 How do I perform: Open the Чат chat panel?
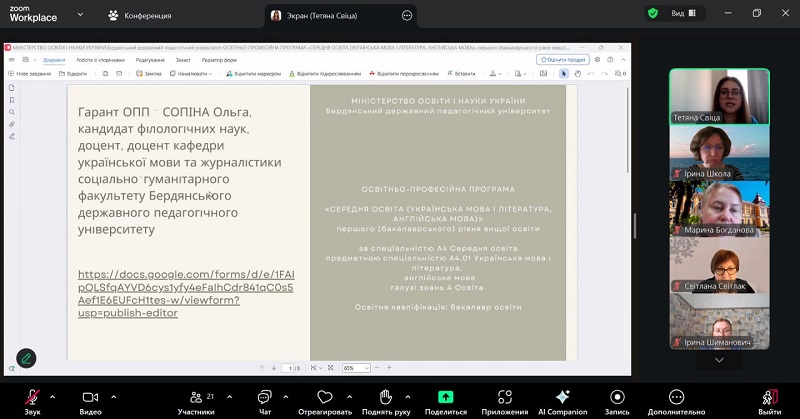pyautogui.click(x=265, y=396)
